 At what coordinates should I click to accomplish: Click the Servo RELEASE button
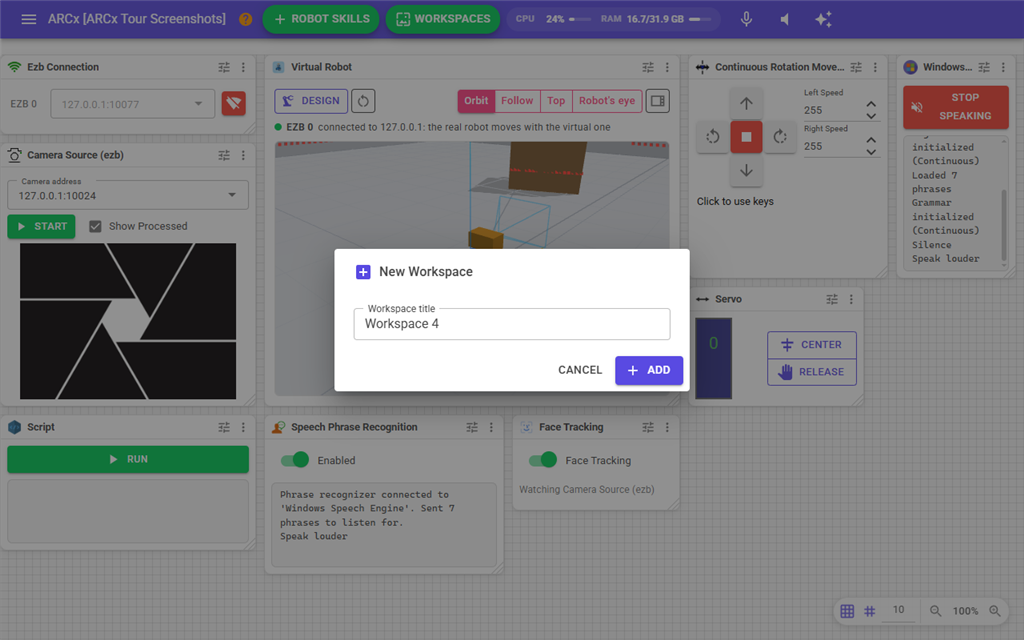click(812, 372)
